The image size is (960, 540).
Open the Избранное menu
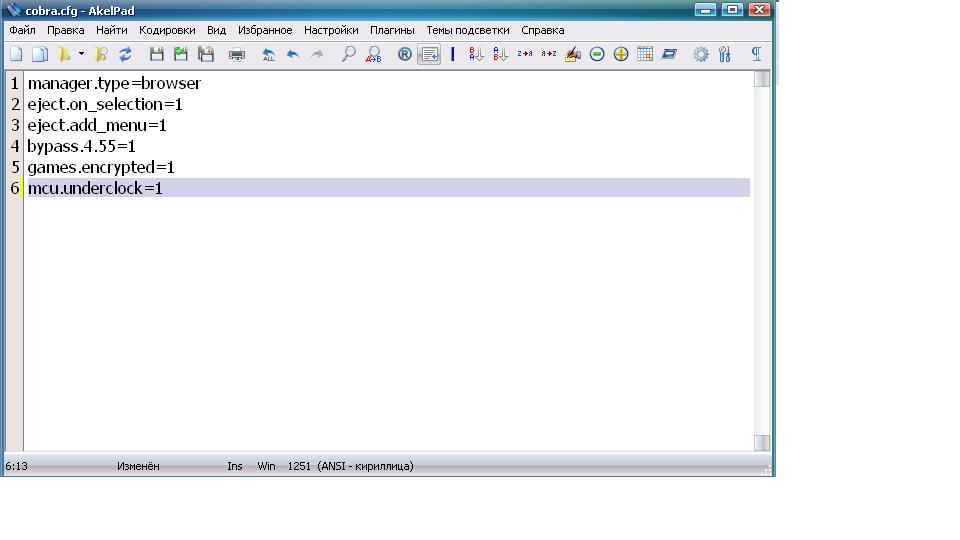coord(265,30)
